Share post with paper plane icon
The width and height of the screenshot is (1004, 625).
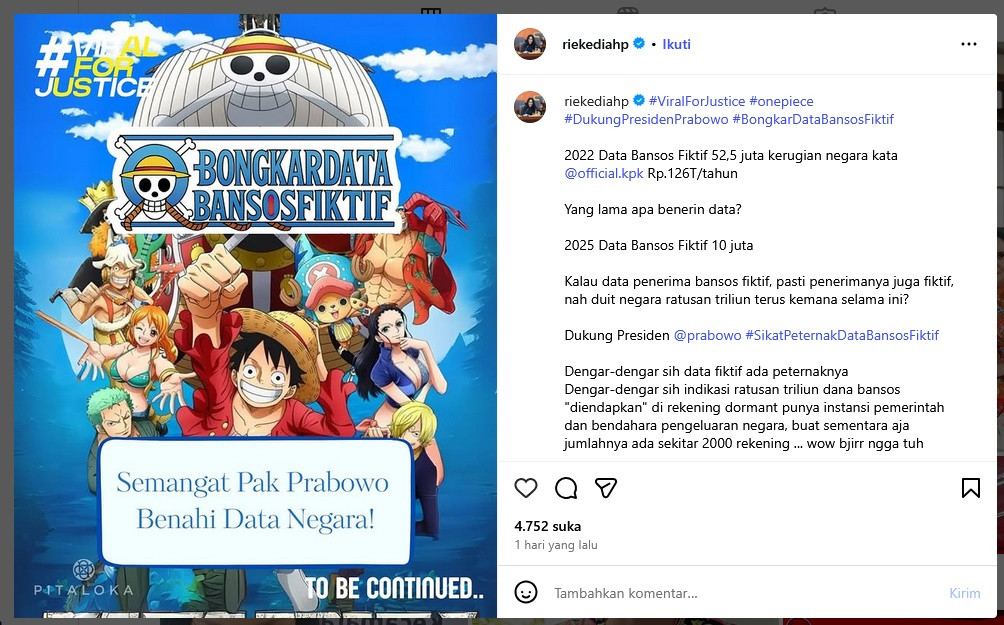pos(606,488)
